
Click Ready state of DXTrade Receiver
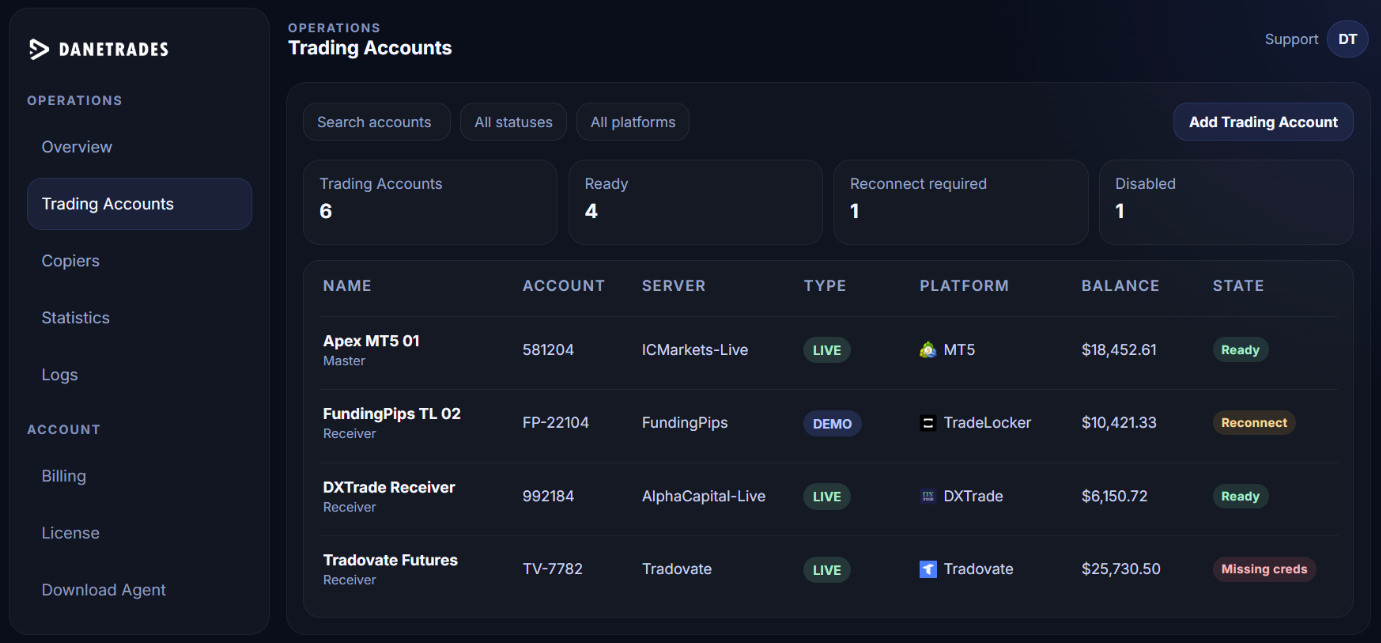pos(1240,496)
